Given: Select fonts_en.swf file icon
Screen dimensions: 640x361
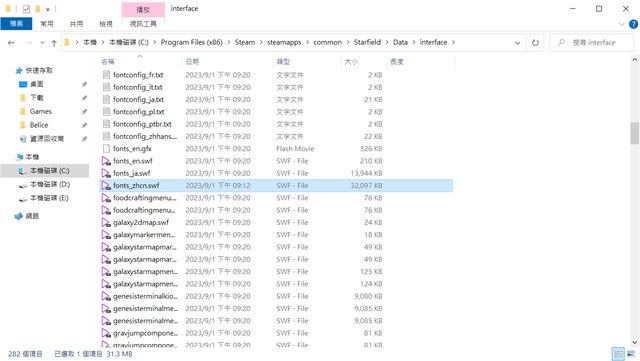Looking at the screenshot, I should click(x=106, y=161).
